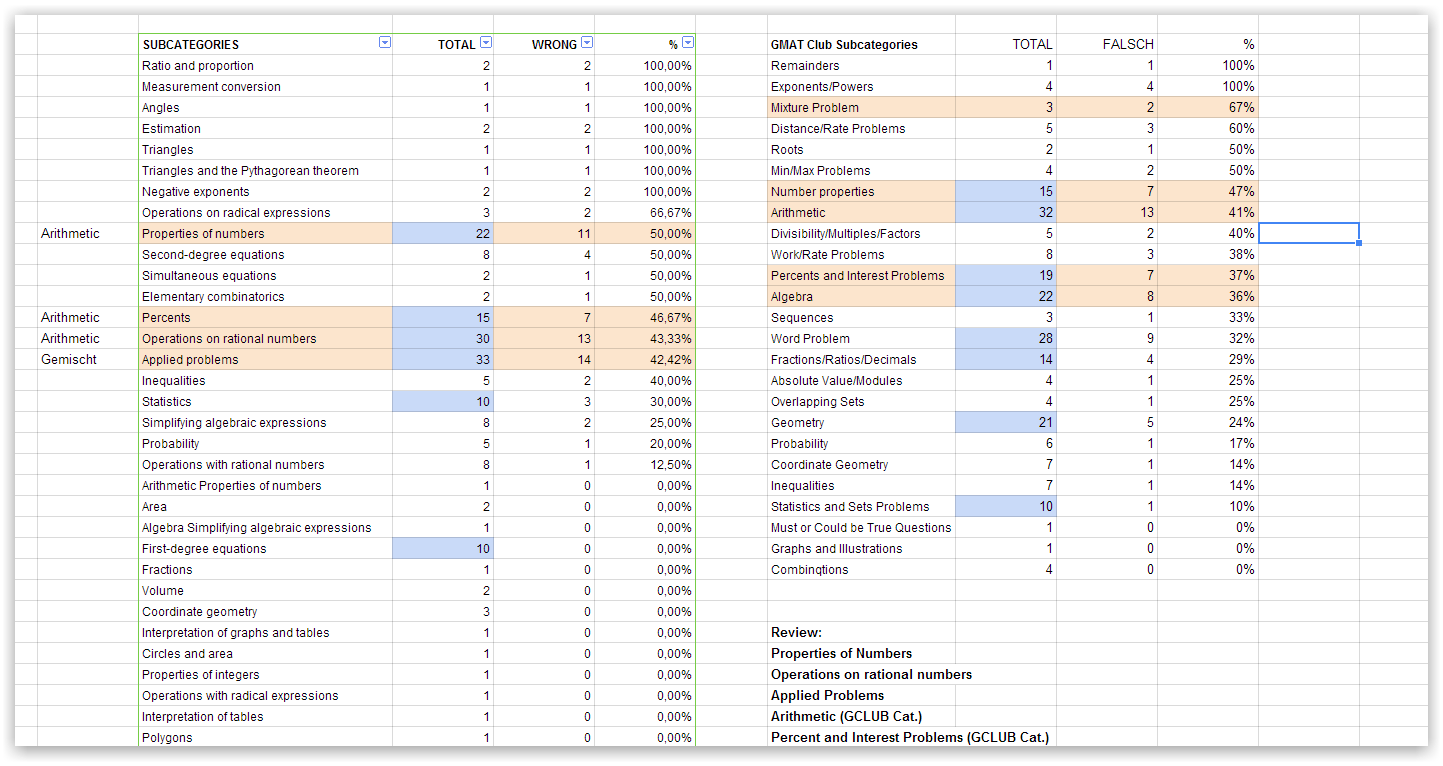The height and width of the screenshot is (766, 1443).
Task: Select the First-degree equations total of 10
Action: [478, 548]
